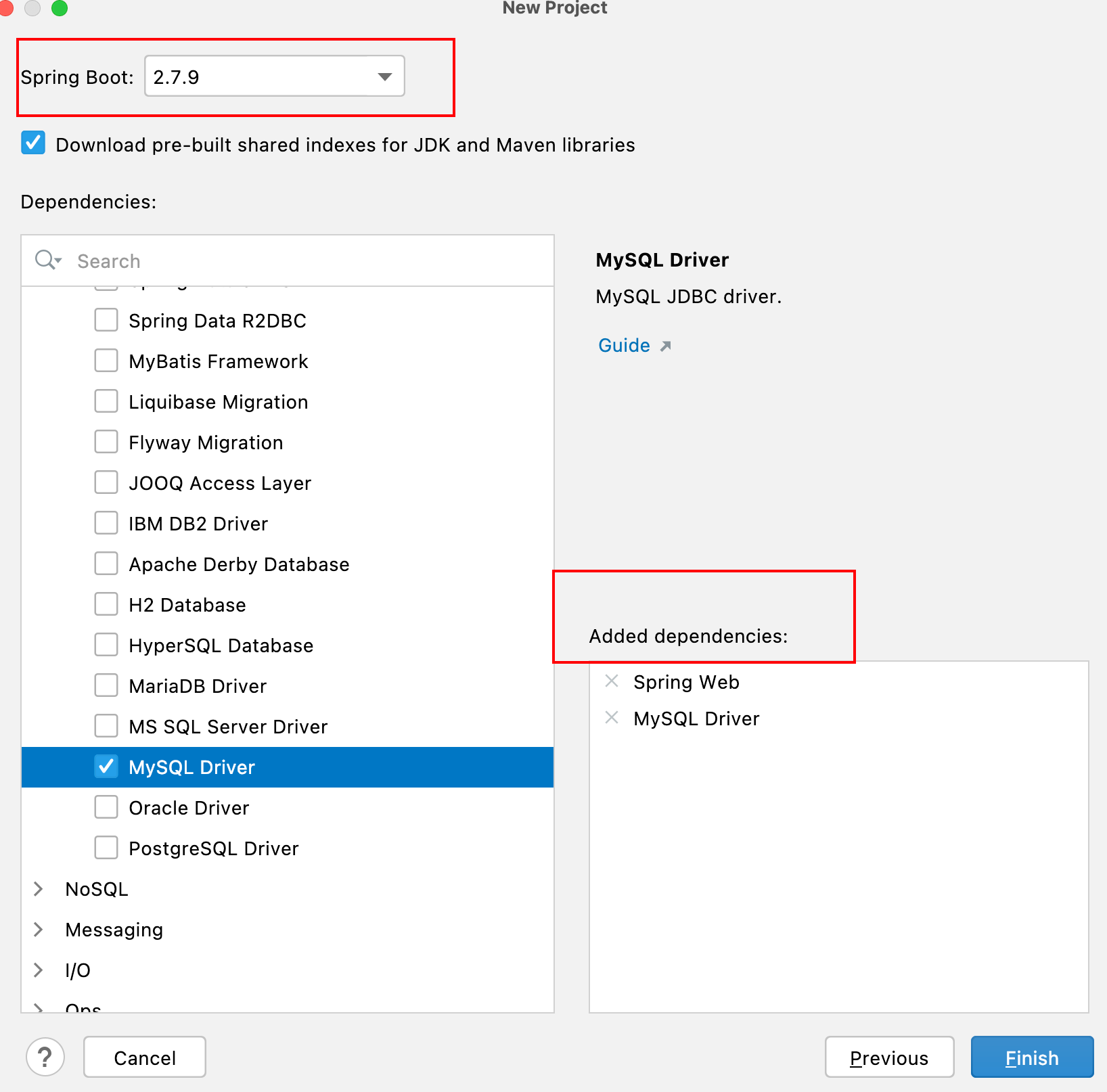Open help with the question mark button
The height and width of the screenshot is (1092, 1107).
coord(45,1057)
